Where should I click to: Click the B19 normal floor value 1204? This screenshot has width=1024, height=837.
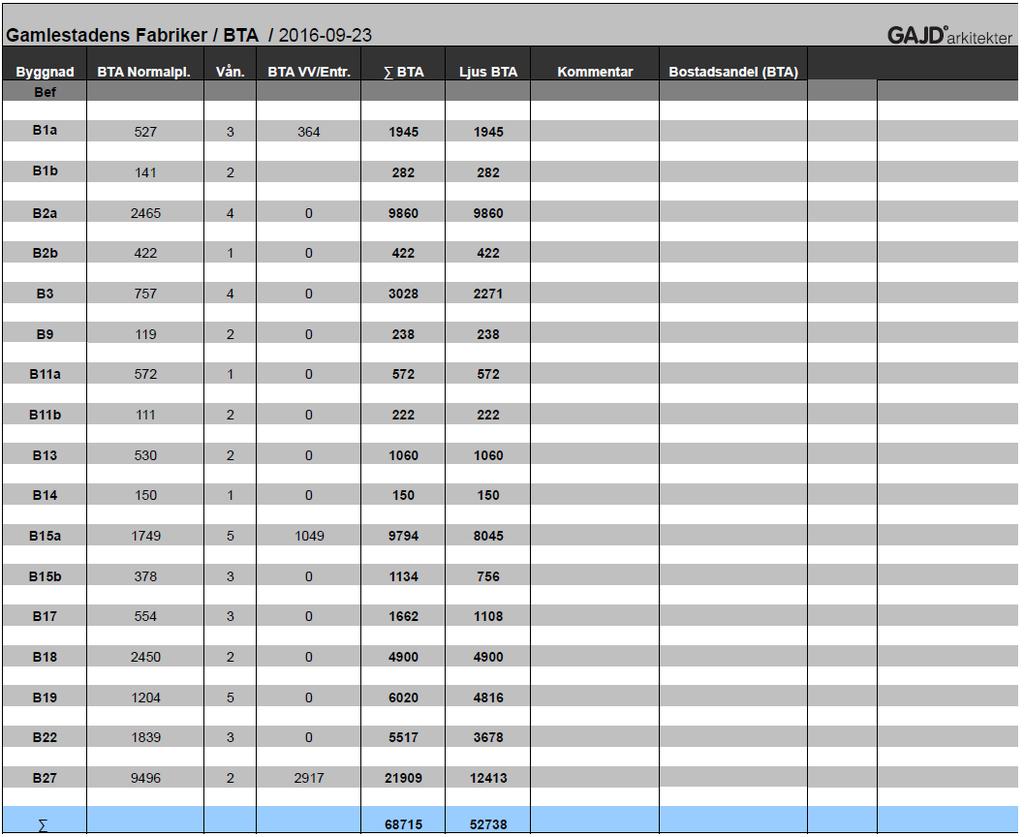(x=146, y=697)
